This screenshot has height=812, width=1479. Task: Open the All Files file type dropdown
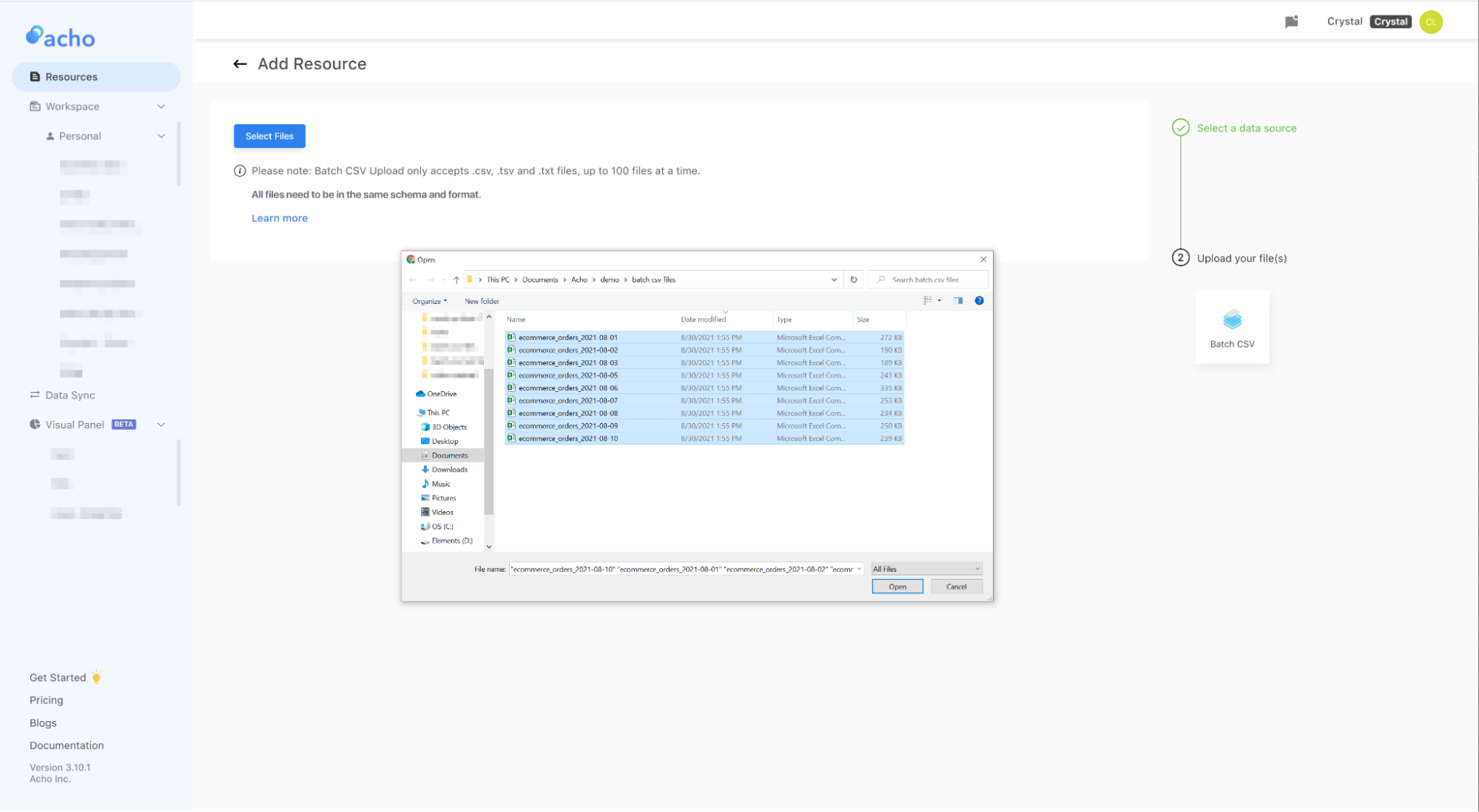[926, 568]
